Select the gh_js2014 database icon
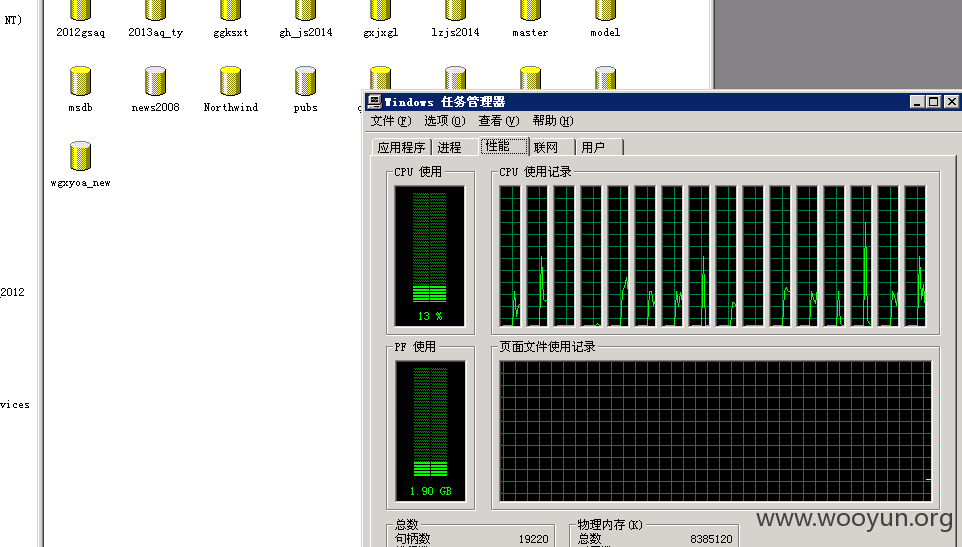The image size is (962, 547). click(x=306, y=10)
